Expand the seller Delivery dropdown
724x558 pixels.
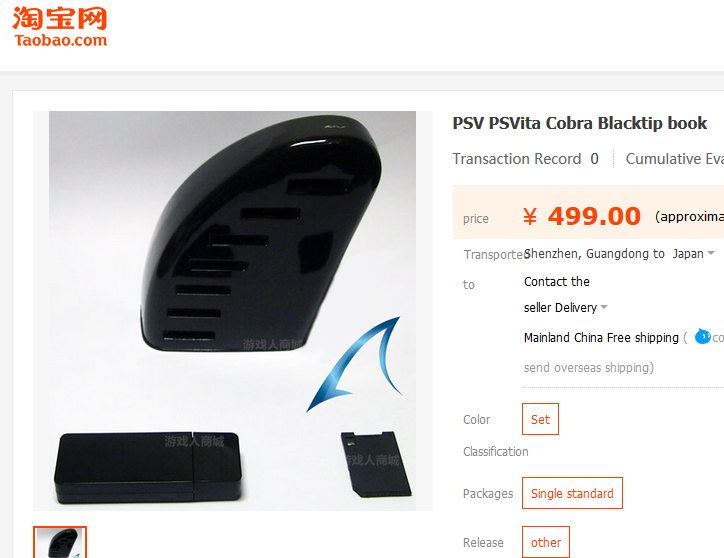(604, 307)
